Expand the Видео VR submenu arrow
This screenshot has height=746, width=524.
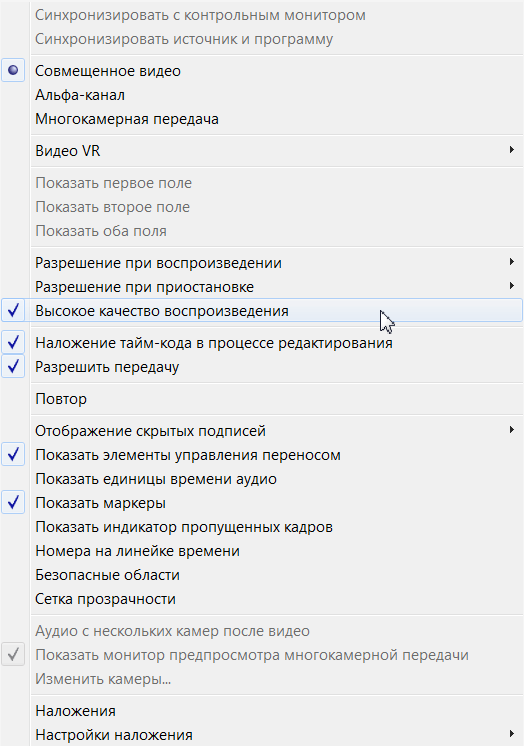click(x=512, y=150)
